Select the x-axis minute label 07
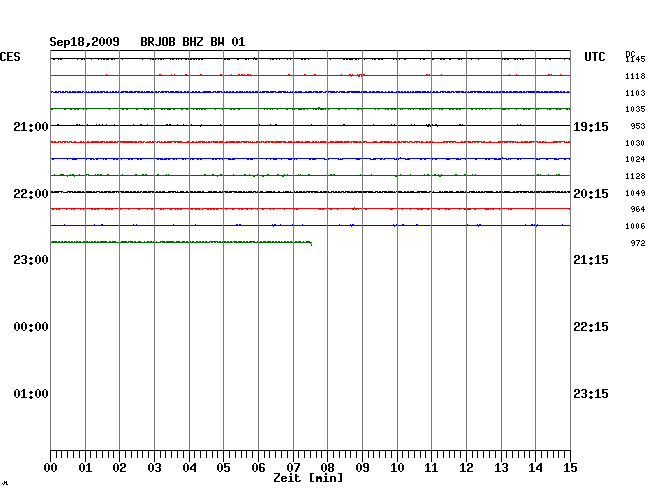650x494 pixels. pos(293,468)
